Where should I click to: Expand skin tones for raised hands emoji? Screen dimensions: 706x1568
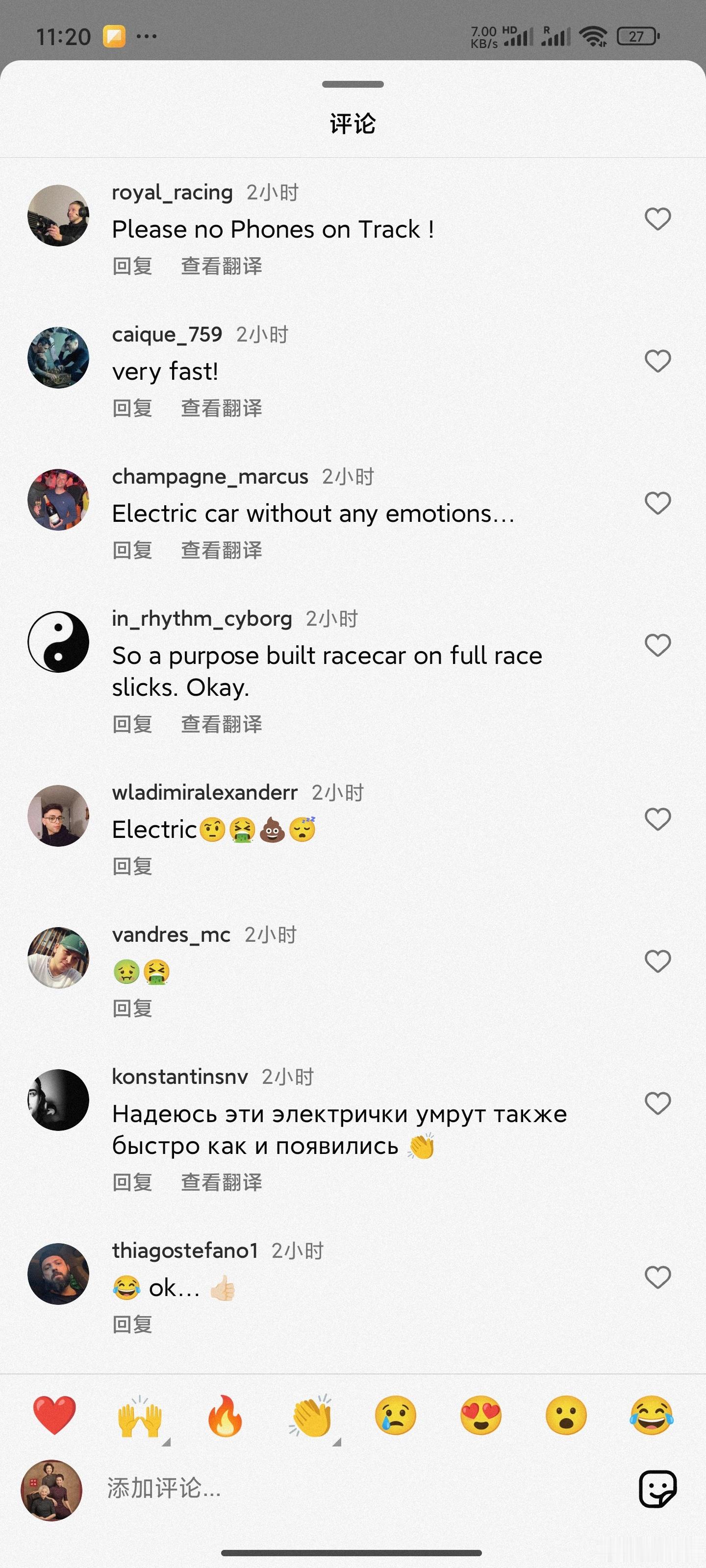(166, 1442)
